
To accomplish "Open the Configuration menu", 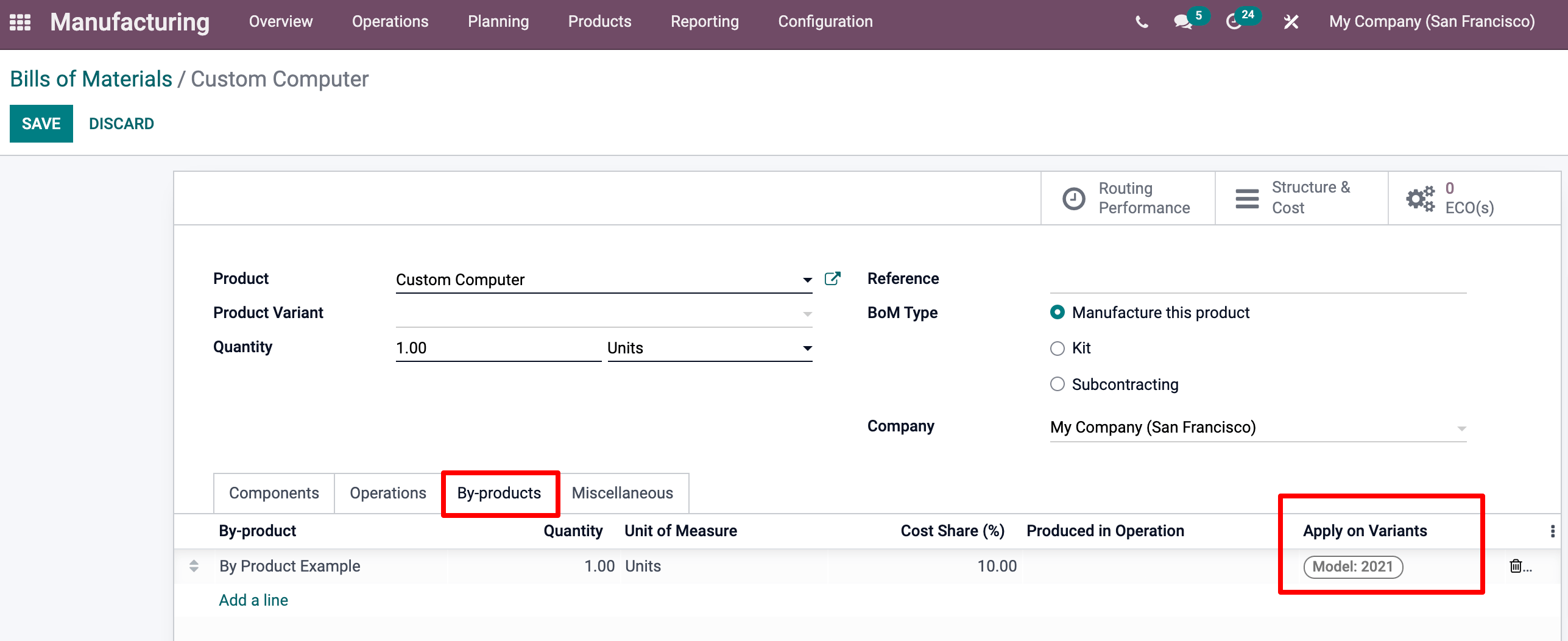I will tap(825, 22).
